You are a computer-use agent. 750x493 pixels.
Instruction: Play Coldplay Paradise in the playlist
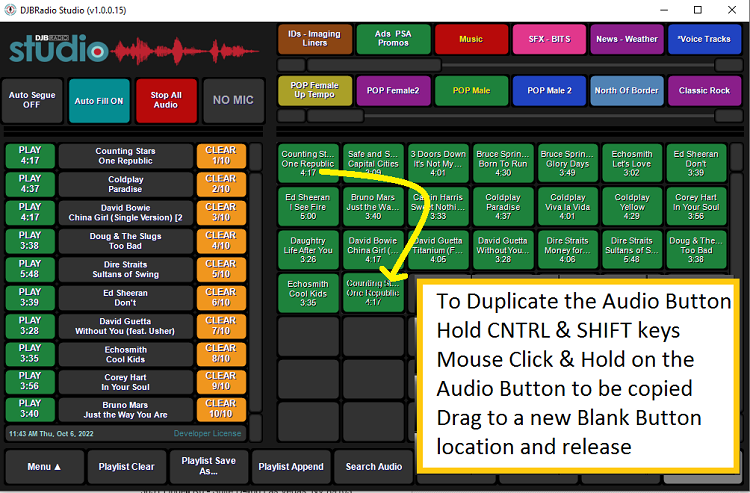pos(30,184)
